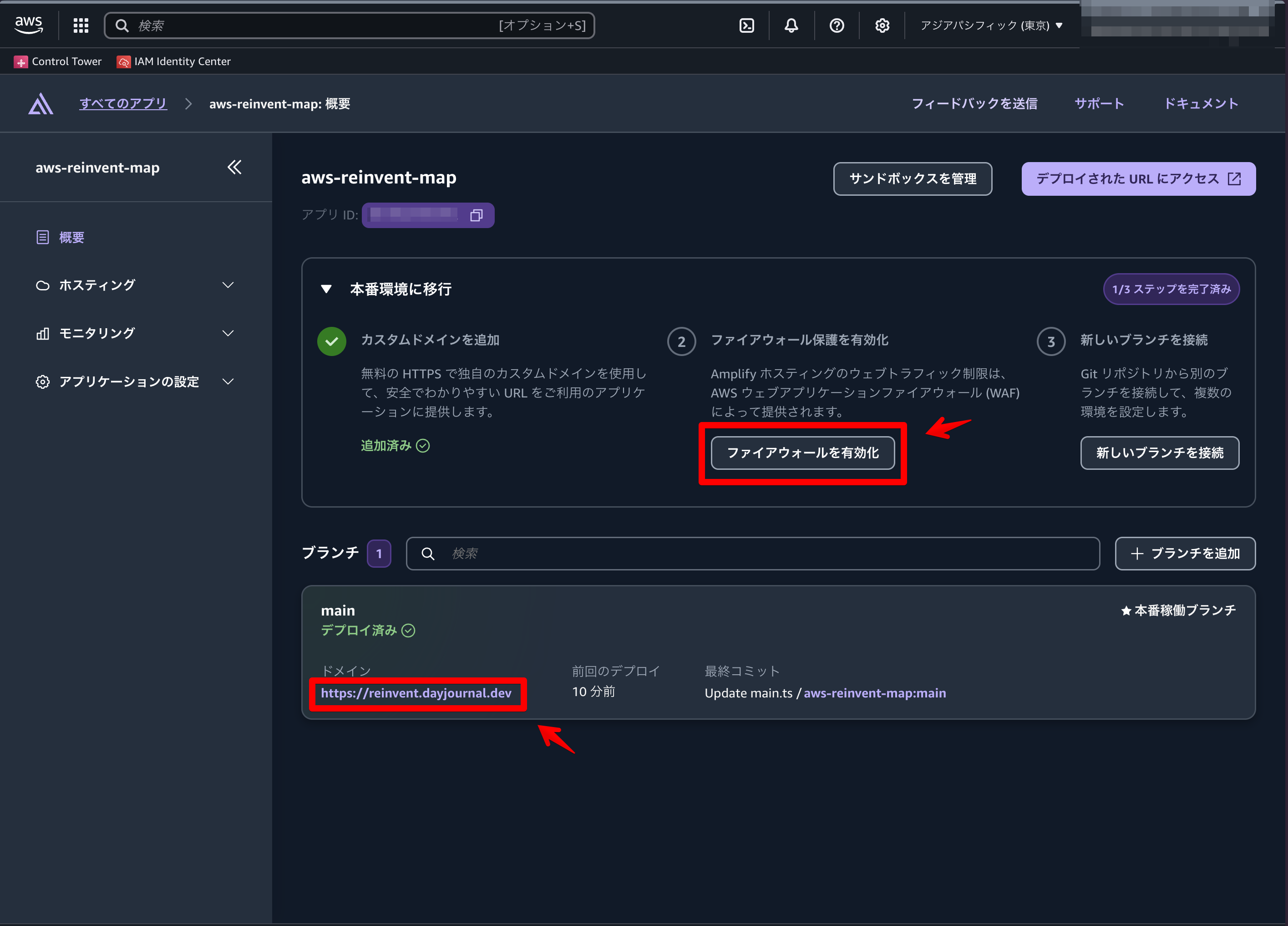Screen dimensions: 1288x926
Task: Click ファイアウォールを有効化 button
Action: click(802, 453)
